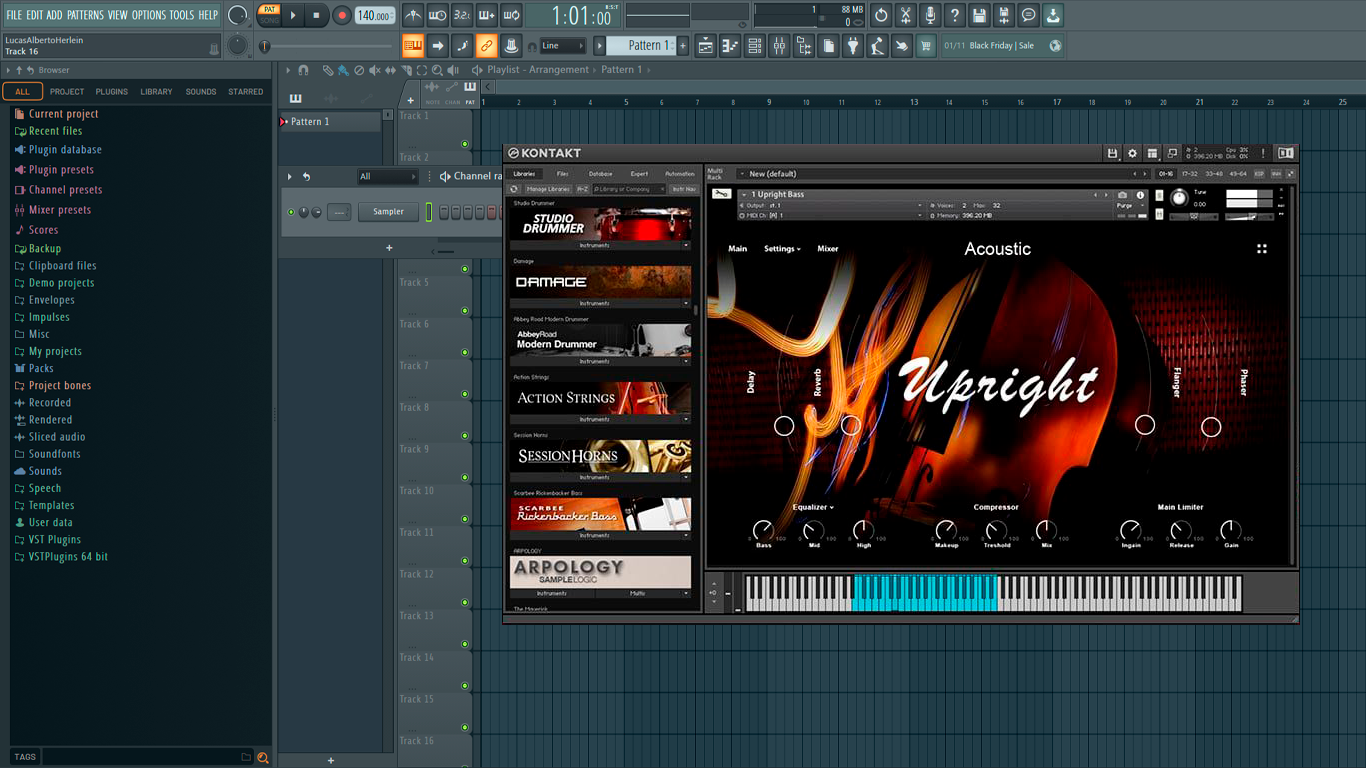This screenshot has width=1366, height=768.
Task: Switch browser to the SOUNDS tab
Action: tap(201, 92)
